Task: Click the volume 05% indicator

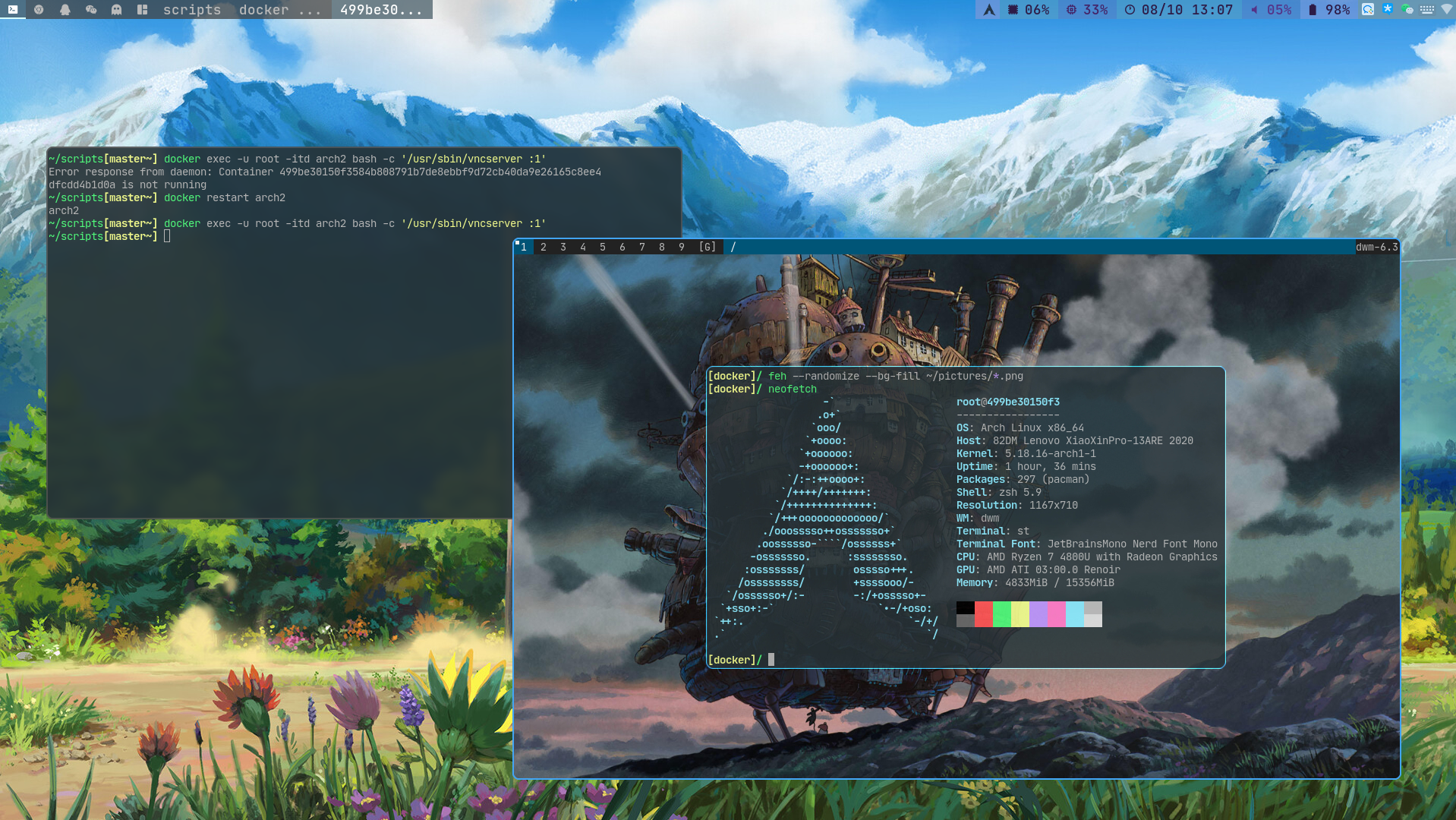Action: tap(1271, 10)
